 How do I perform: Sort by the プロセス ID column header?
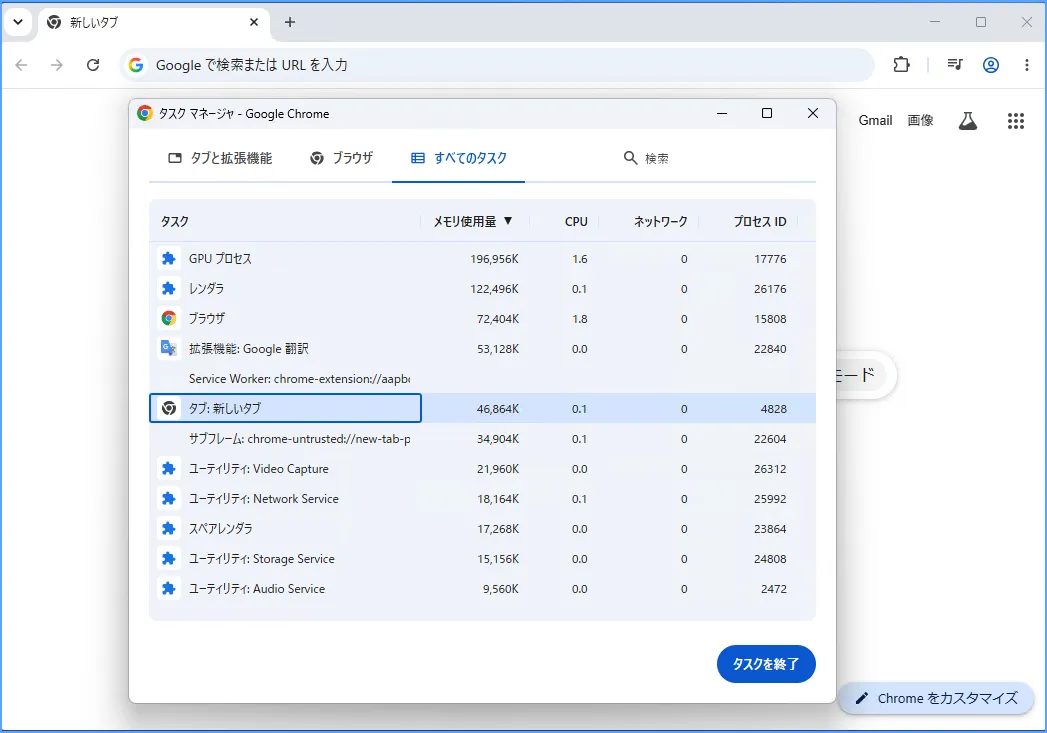(x=760, y=222)
